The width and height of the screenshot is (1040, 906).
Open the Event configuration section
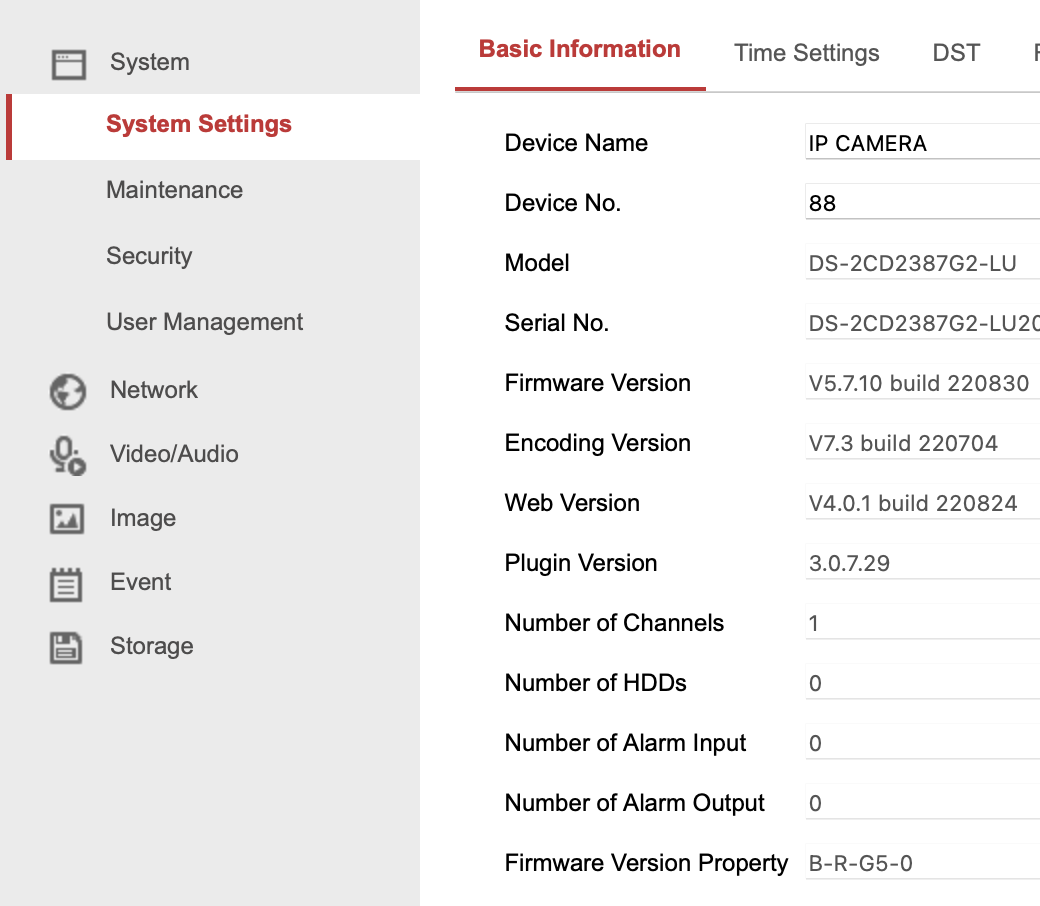[x=141, y=582]
